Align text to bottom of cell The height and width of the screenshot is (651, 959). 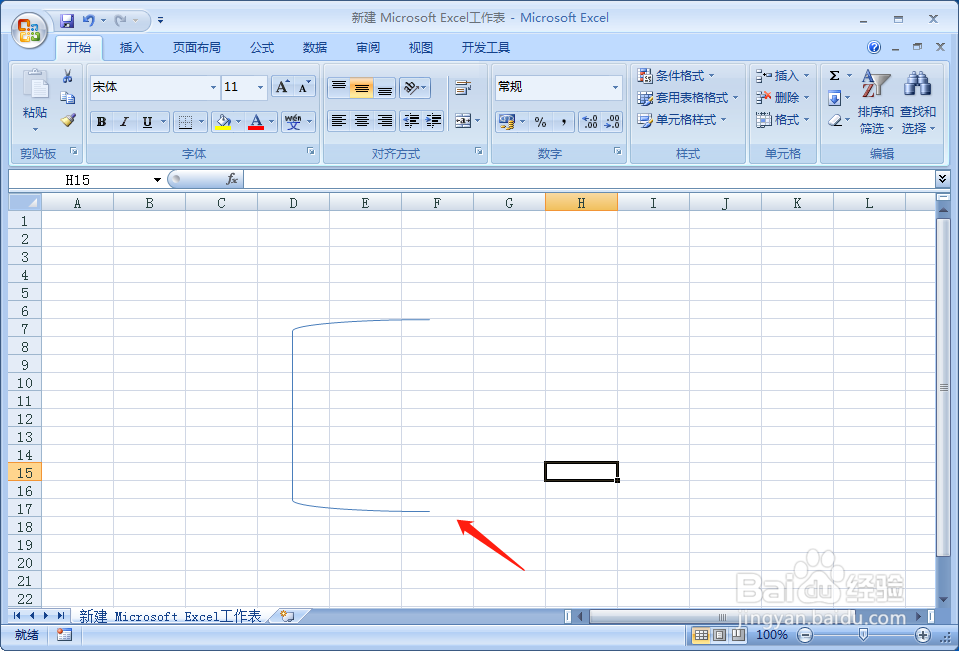[385, 87]
